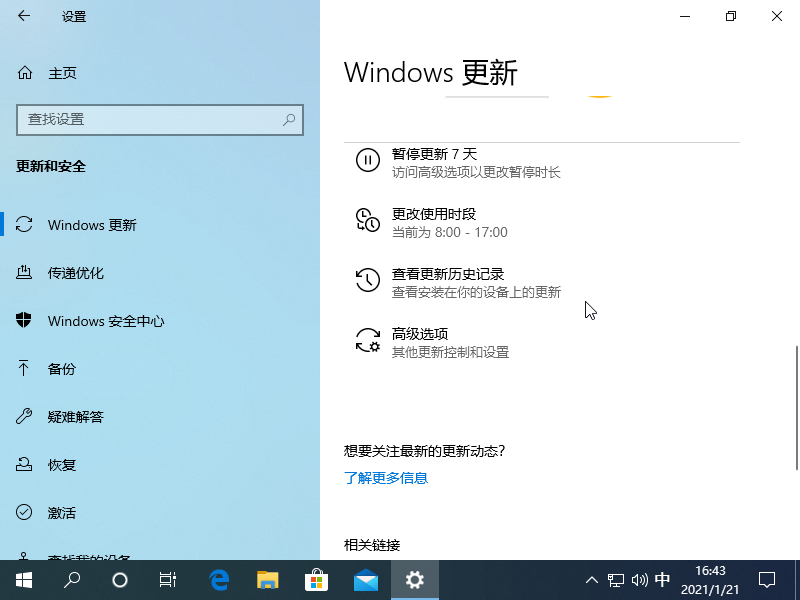The width and height of the screenshot is (800, 600).
Task: Switch input method with 中 indicator
Action: tap(662, 580)
